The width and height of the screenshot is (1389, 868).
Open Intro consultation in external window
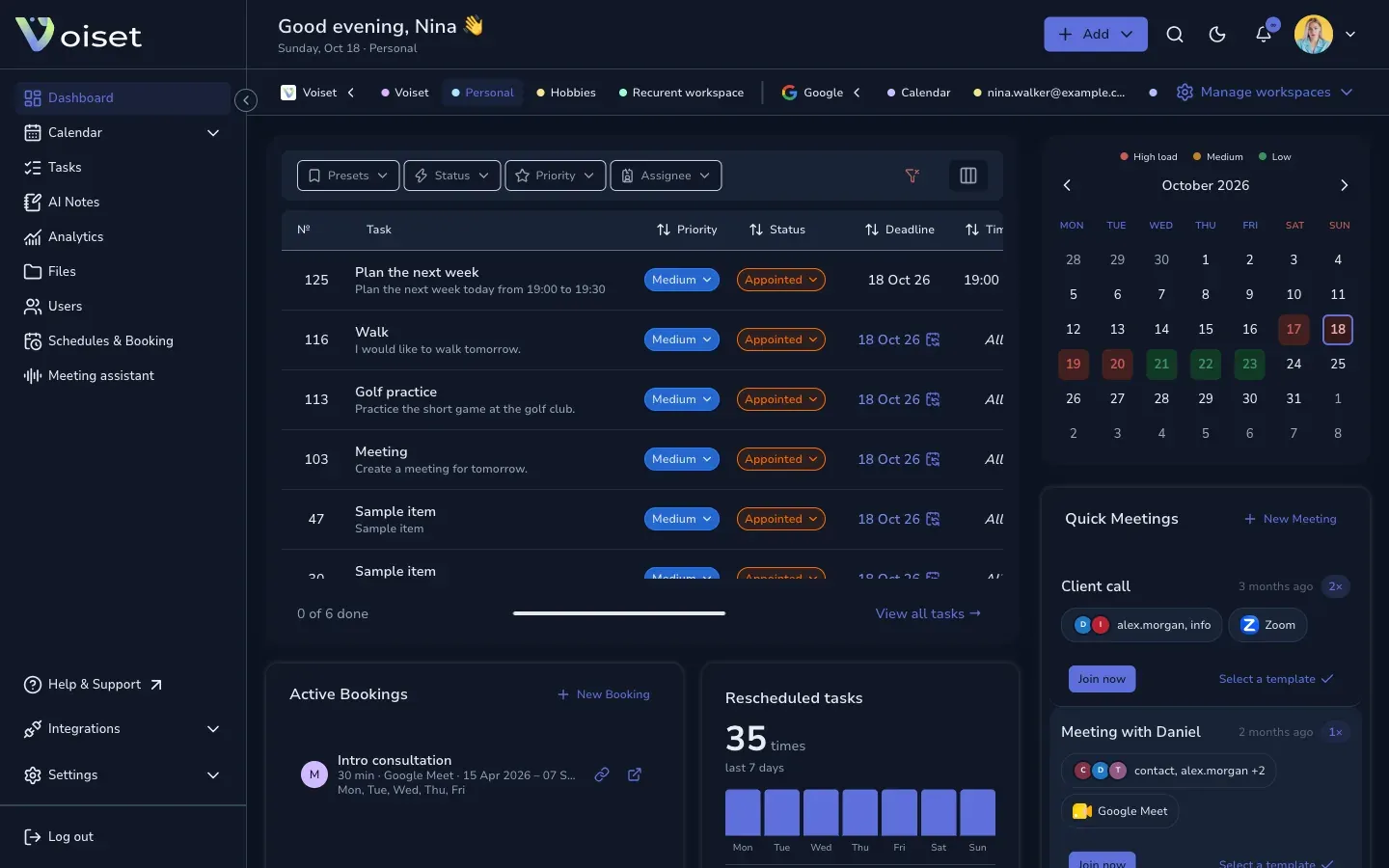pyautogui.click(x=635, y=774)
